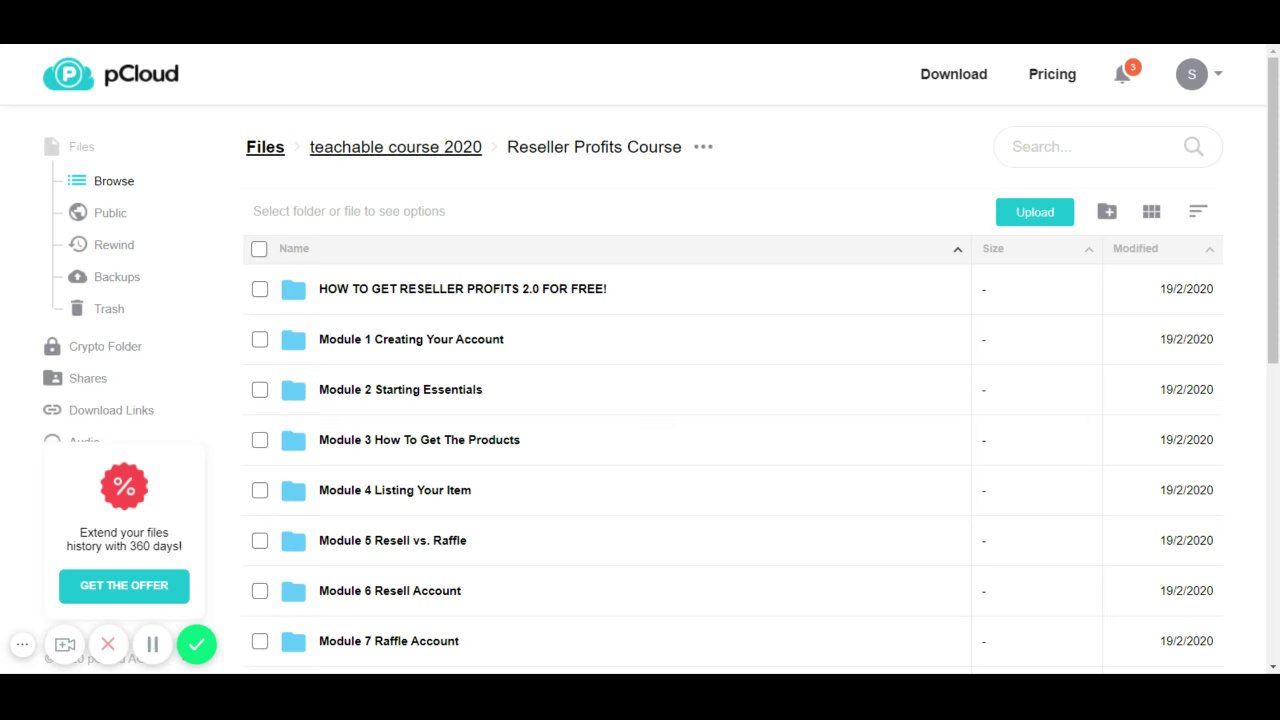This screenshot has width=1280, height=720.
Task: Open the Download link in header
Action: 954,74
